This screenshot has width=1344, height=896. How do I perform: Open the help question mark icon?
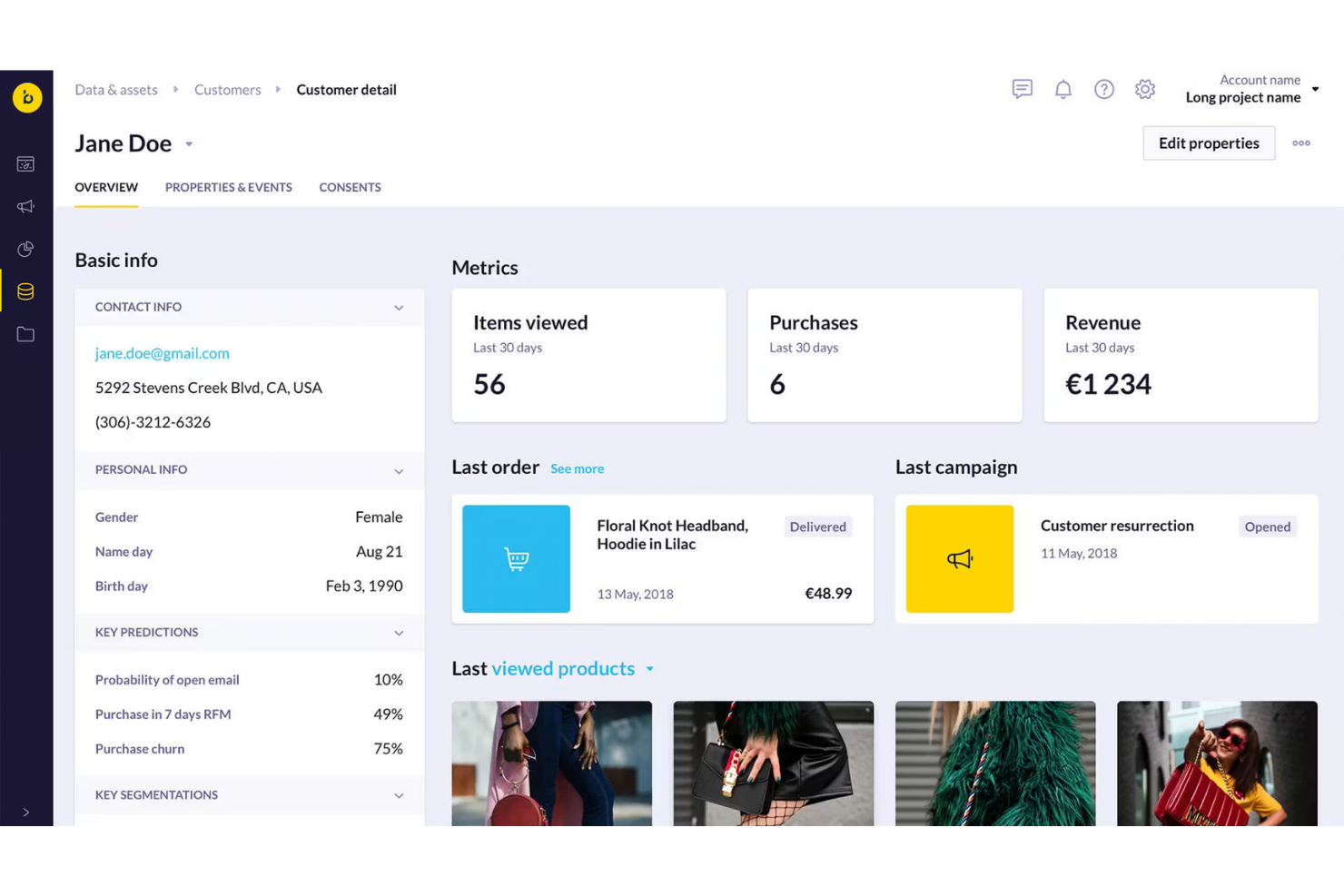1104,89
